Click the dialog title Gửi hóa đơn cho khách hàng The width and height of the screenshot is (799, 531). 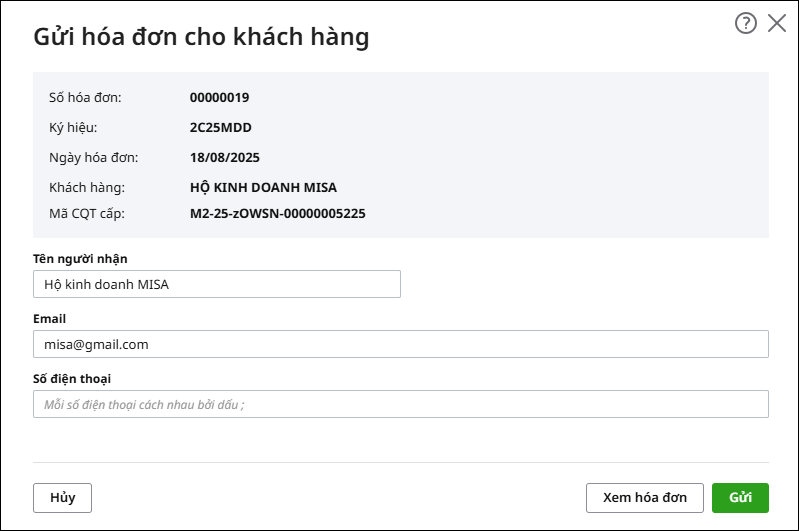click(x=201, y=37)
